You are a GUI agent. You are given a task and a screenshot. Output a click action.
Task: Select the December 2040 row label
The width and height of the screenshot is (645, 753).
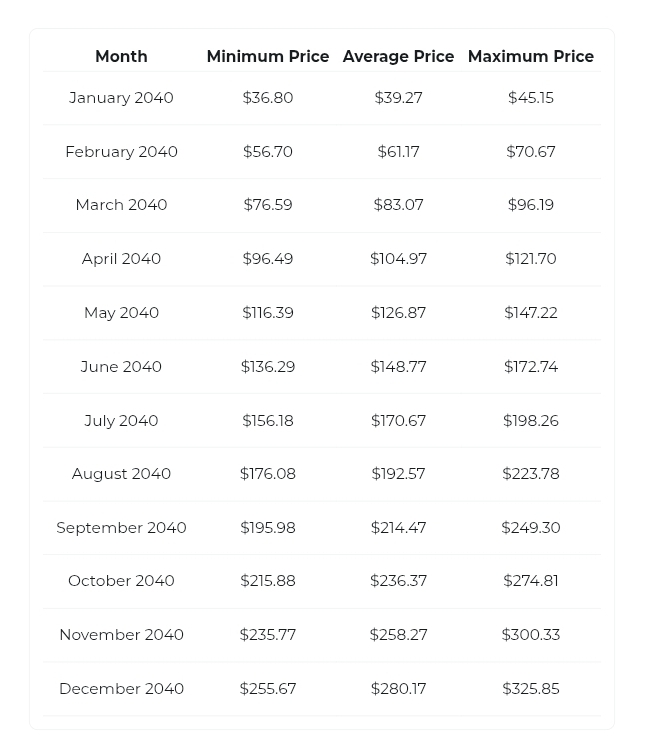[121, 688]
